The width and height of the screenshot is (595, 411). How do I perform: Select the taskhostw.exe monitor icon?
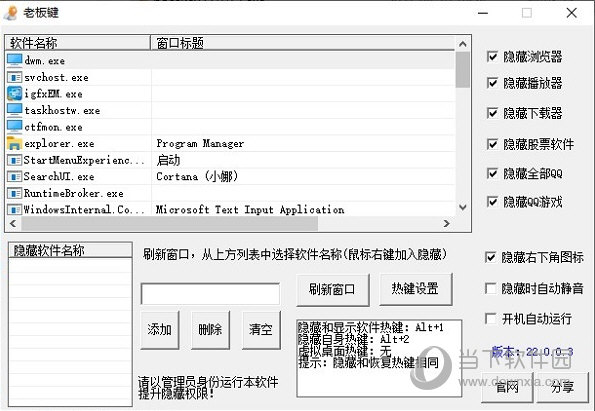14,110
